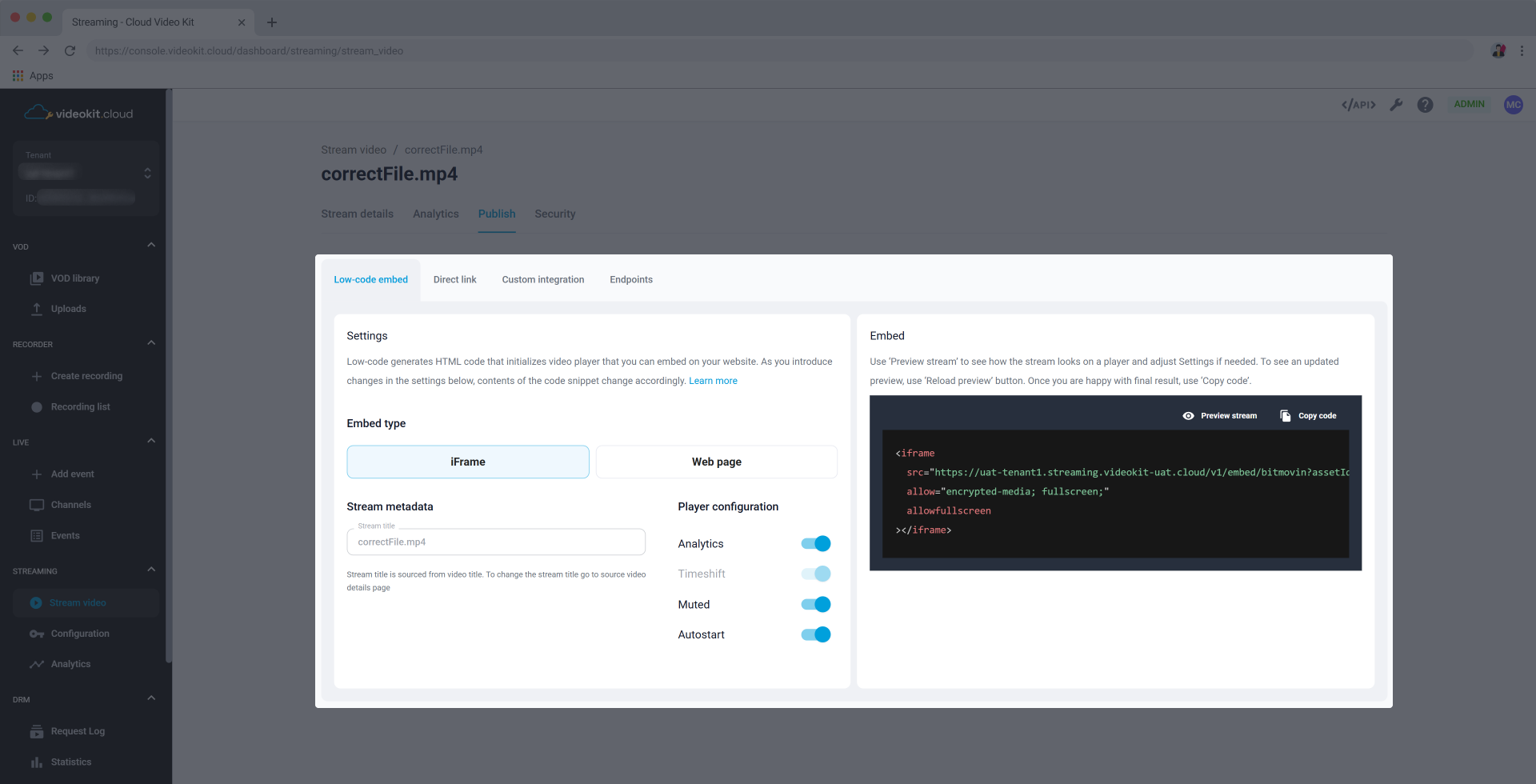Click the Stream video play icon
The height and width of the screenshot is (784, 1536).
[36, 603]
